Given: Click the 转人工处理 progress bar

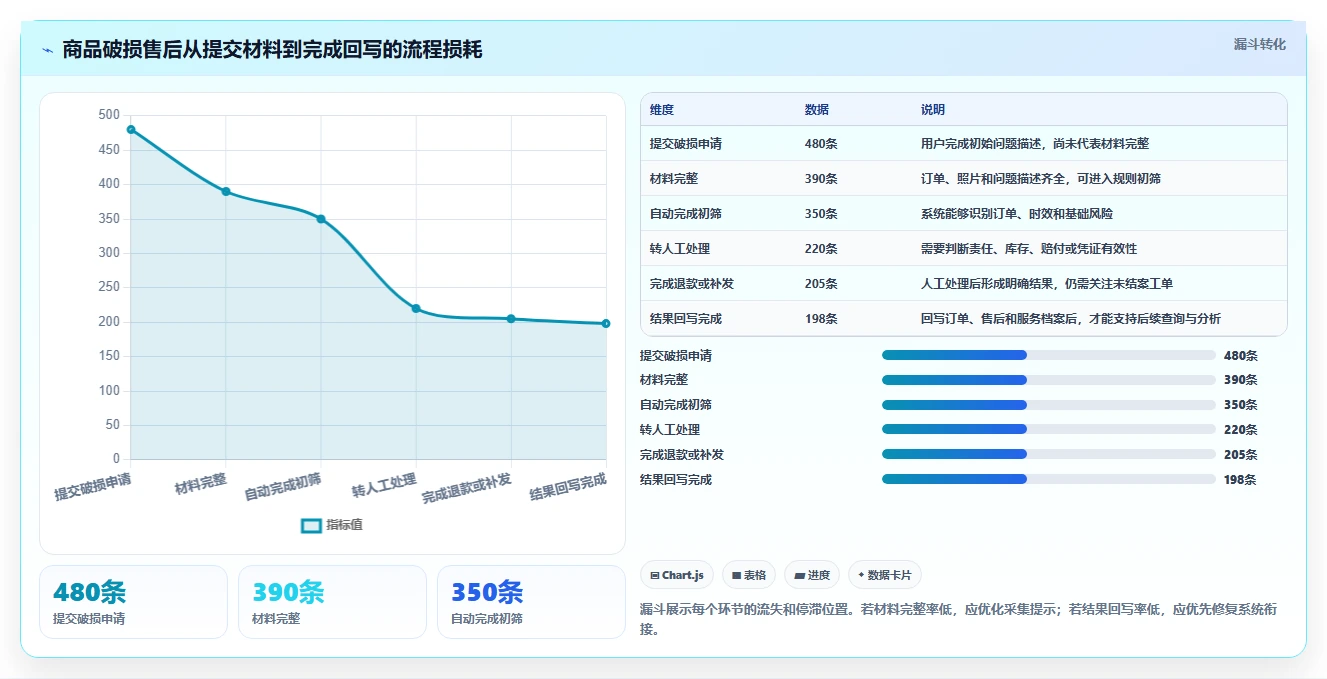Looking at the screenshot, I should click(1048, 429).
